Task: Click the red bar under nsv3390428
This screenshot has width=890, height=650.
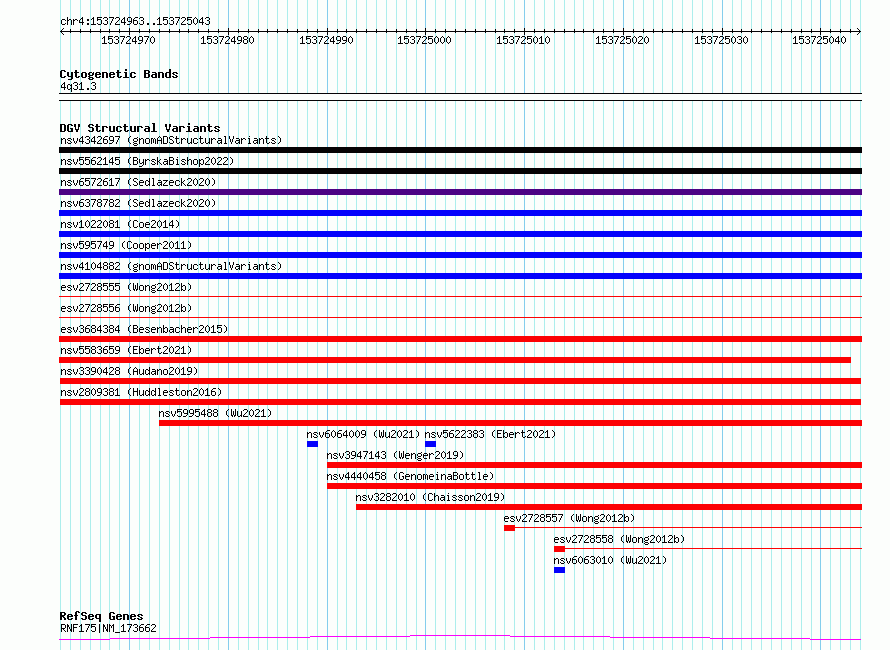Action: tap(460, 381)
